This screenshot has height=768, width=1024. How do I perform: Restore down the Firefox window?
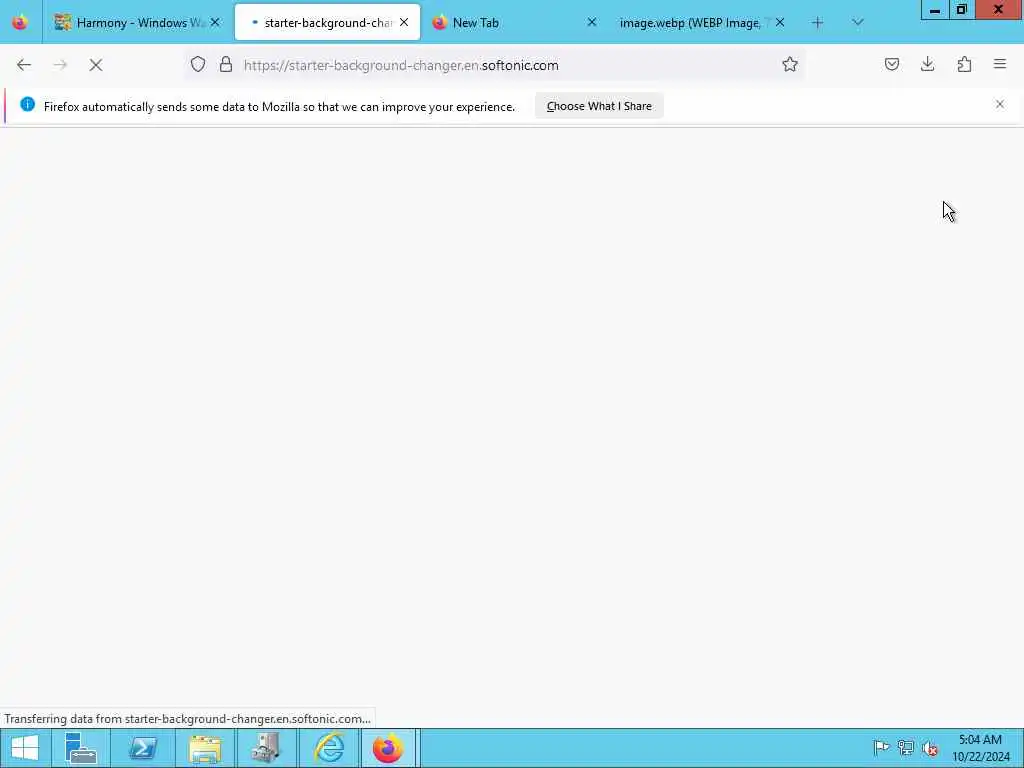pyautogui.click(x=961, y=10)
